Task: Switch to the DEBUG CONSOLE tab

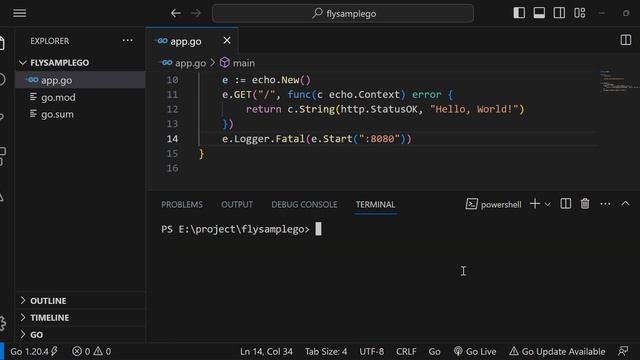Action: pyautogui.click(x=304, y=204)
